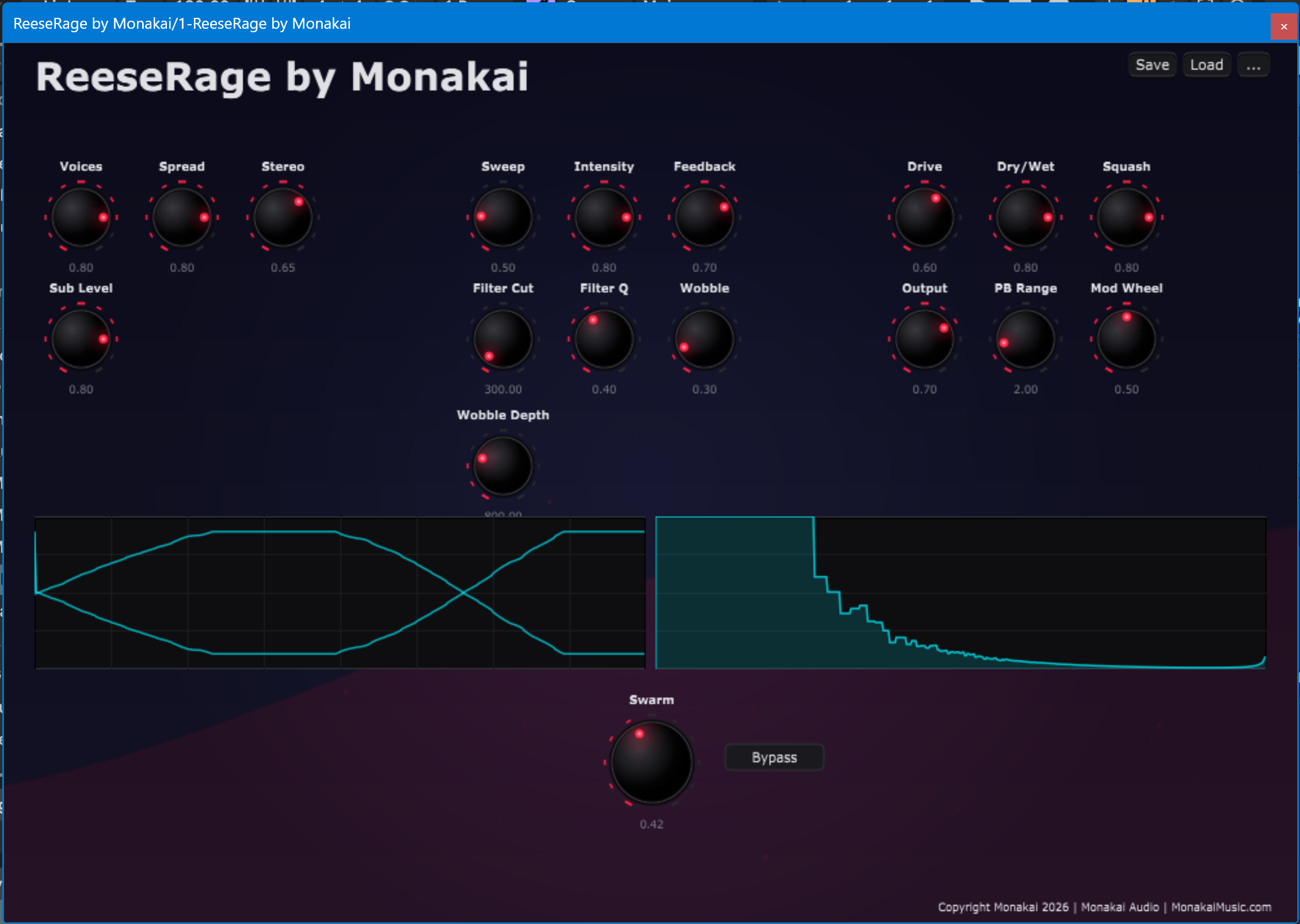Click the Filter Q knob
The height and width of the screenshot is (924, 1300).
click(x=604, y=339)
